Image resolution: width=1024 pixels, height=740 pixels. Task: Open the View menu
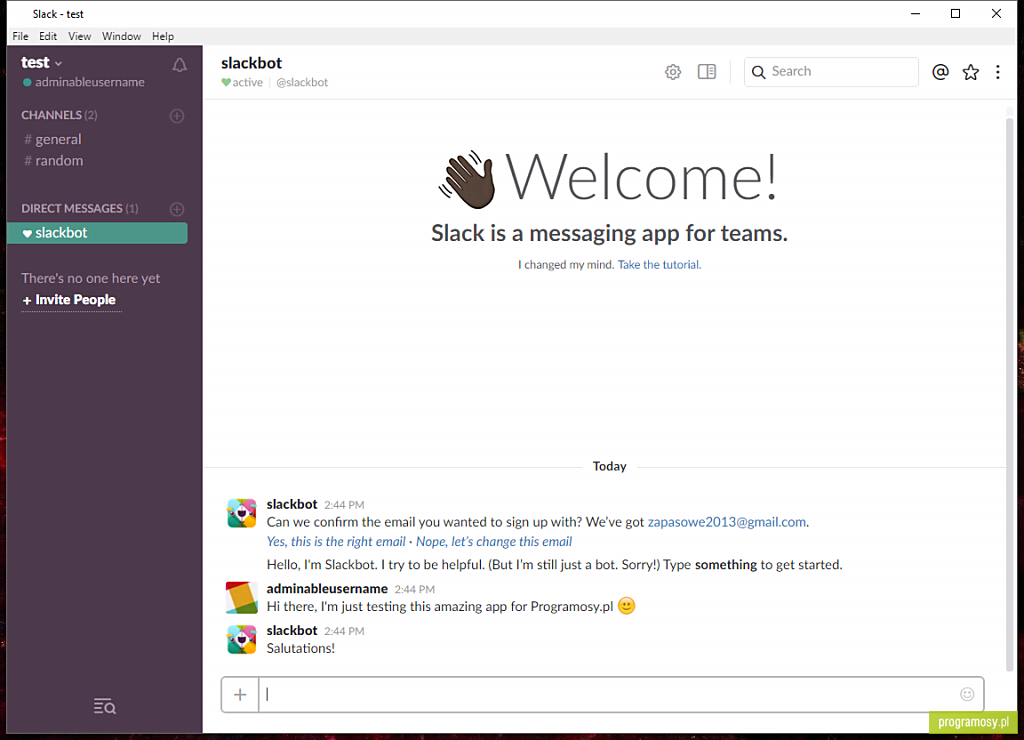[80, 37]
